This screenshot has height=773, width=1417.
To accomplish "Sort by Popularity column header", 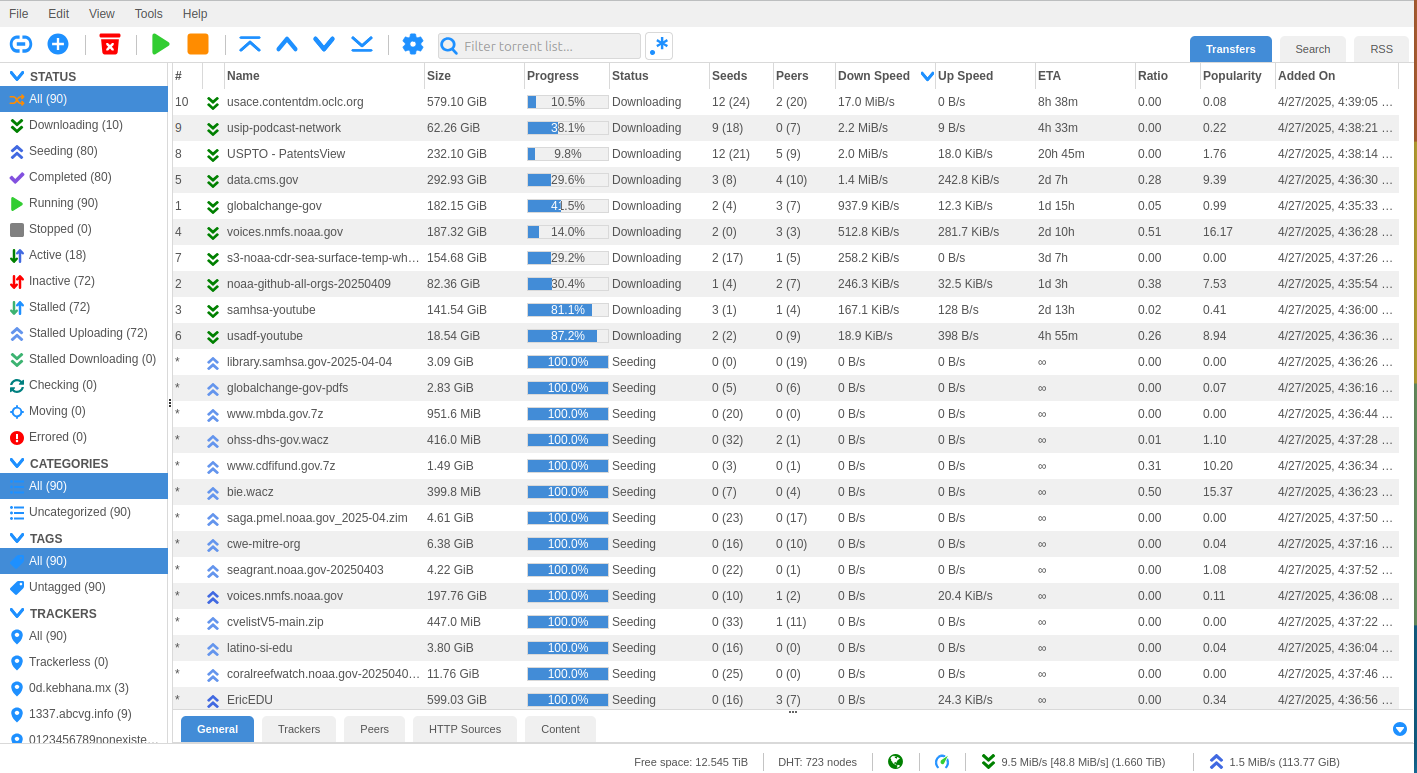I will click(x=1238, y=76).
